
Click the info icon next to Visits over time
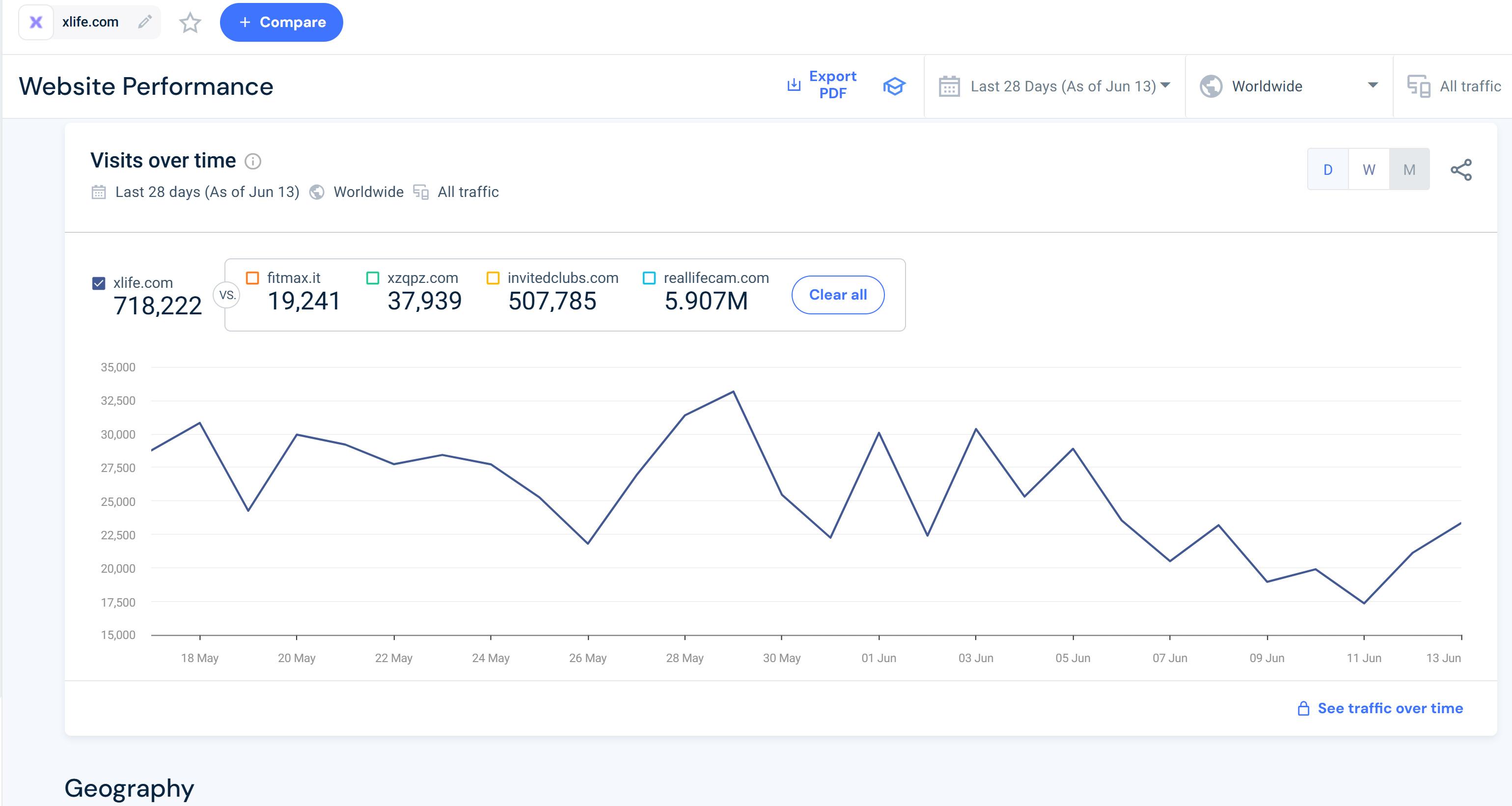(252, 162)
